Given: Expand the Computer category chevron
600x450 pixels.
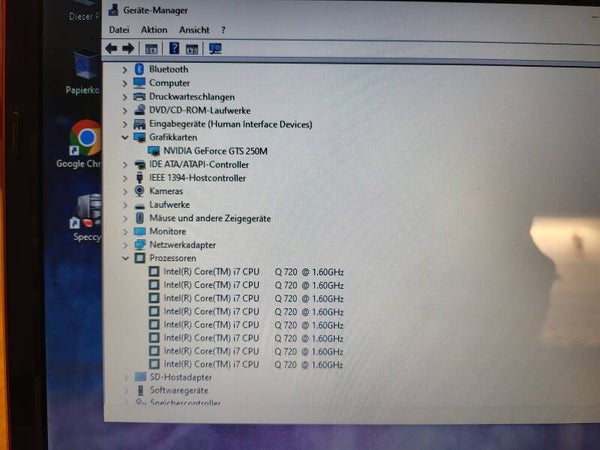Looking at the screenshot, I should (x=125, y=83).
